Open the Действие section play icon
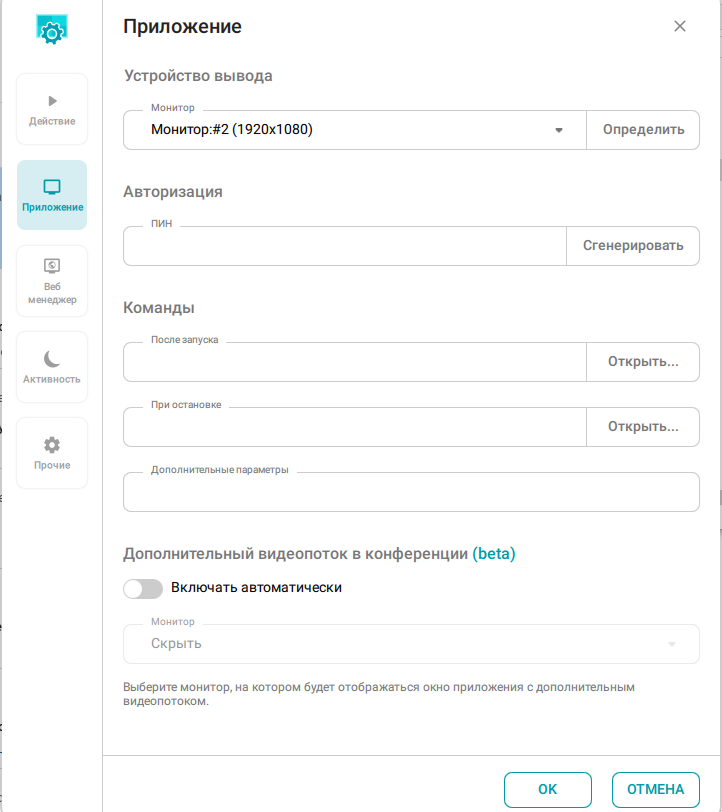The image size is (722, 812). (x=52, y=100)
